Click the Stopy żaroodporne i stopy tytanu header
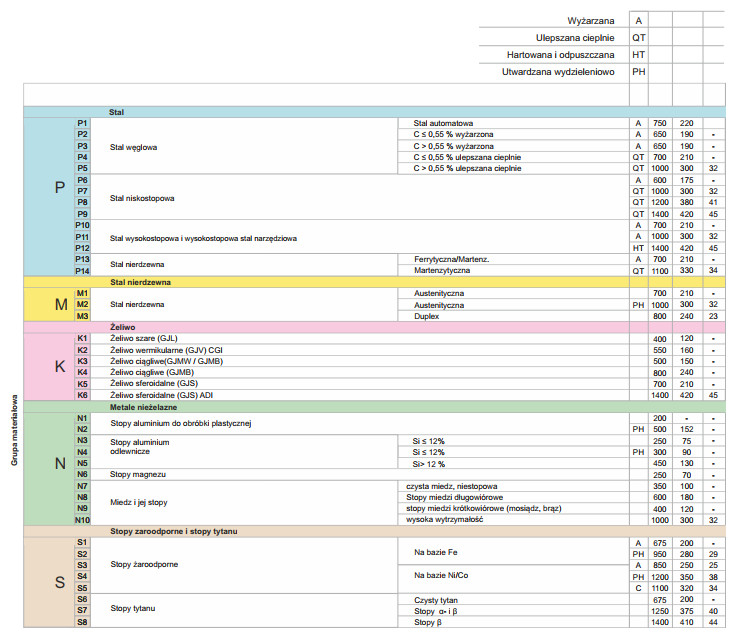736x638 pixels. 172,531
